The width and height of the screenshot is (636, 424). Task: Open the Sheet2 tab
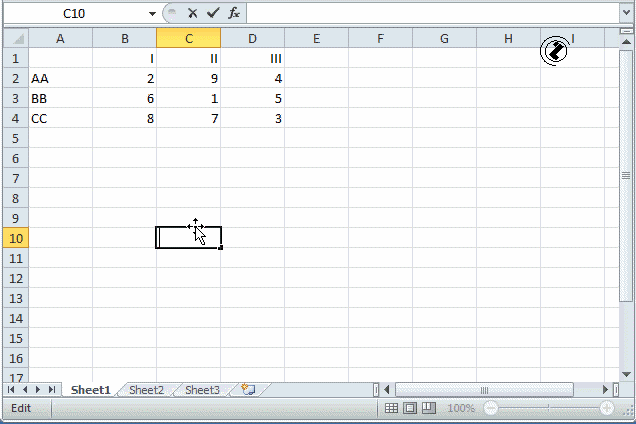[x=146, y=390]
